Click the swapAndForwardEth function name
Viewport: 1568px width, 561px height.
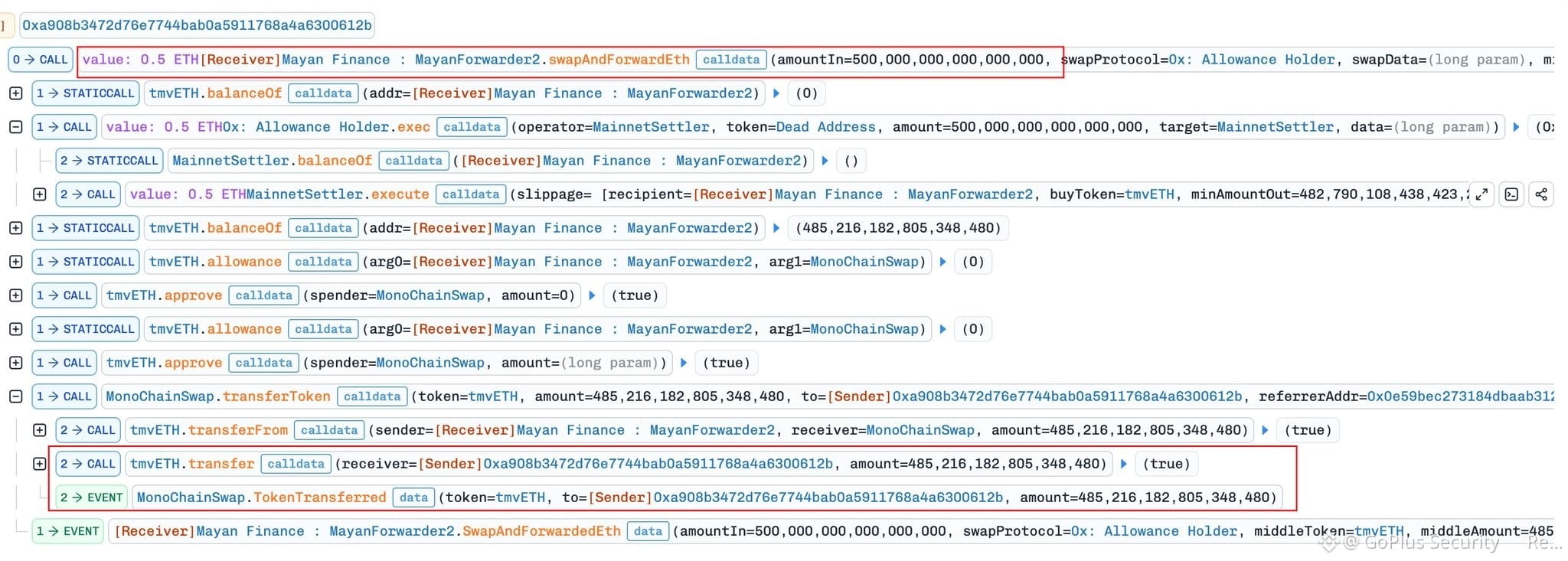(x=619, y=60)
